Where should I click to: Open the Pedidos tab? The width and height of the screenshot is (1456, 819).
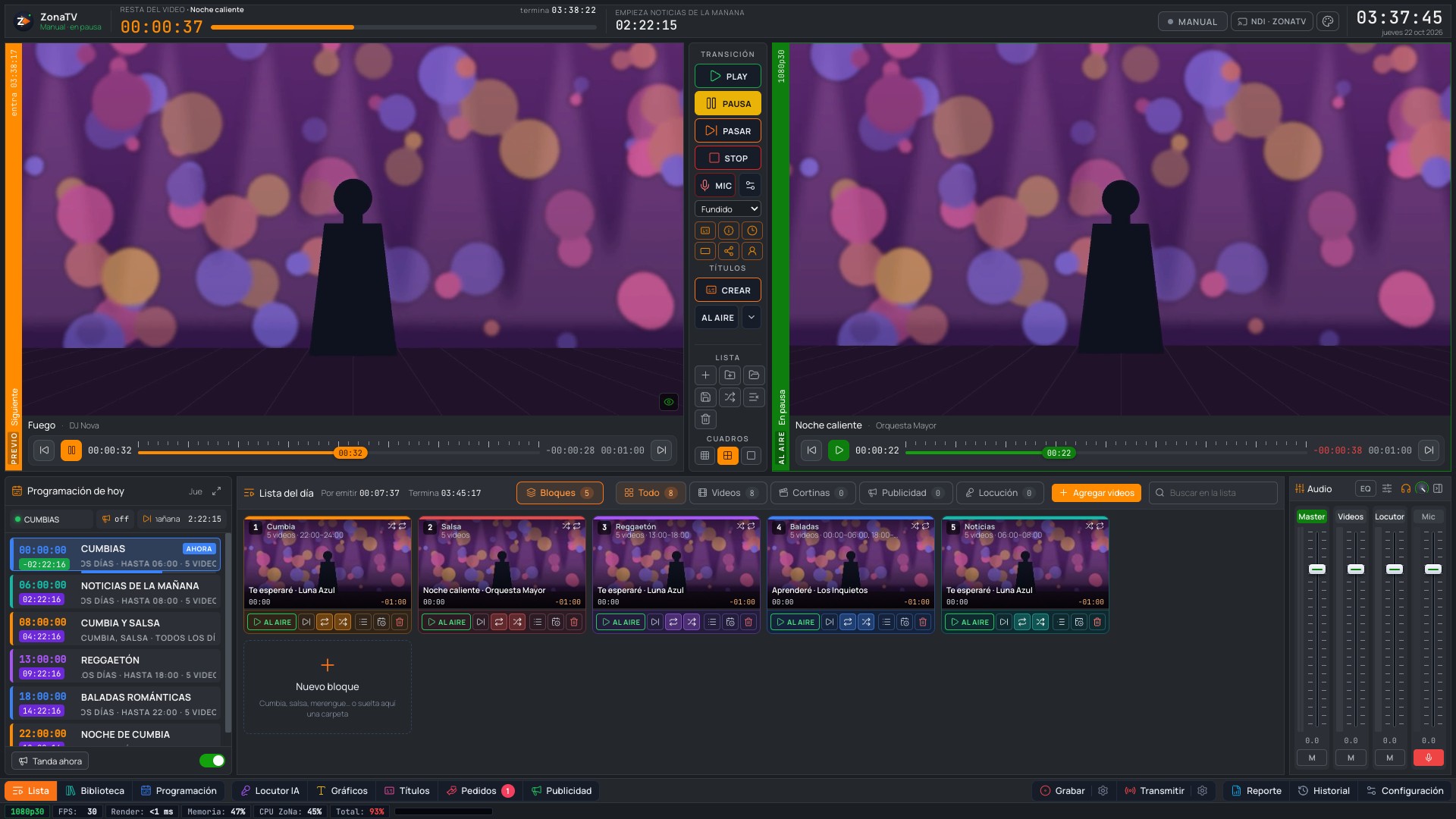[x=480, y=791]
